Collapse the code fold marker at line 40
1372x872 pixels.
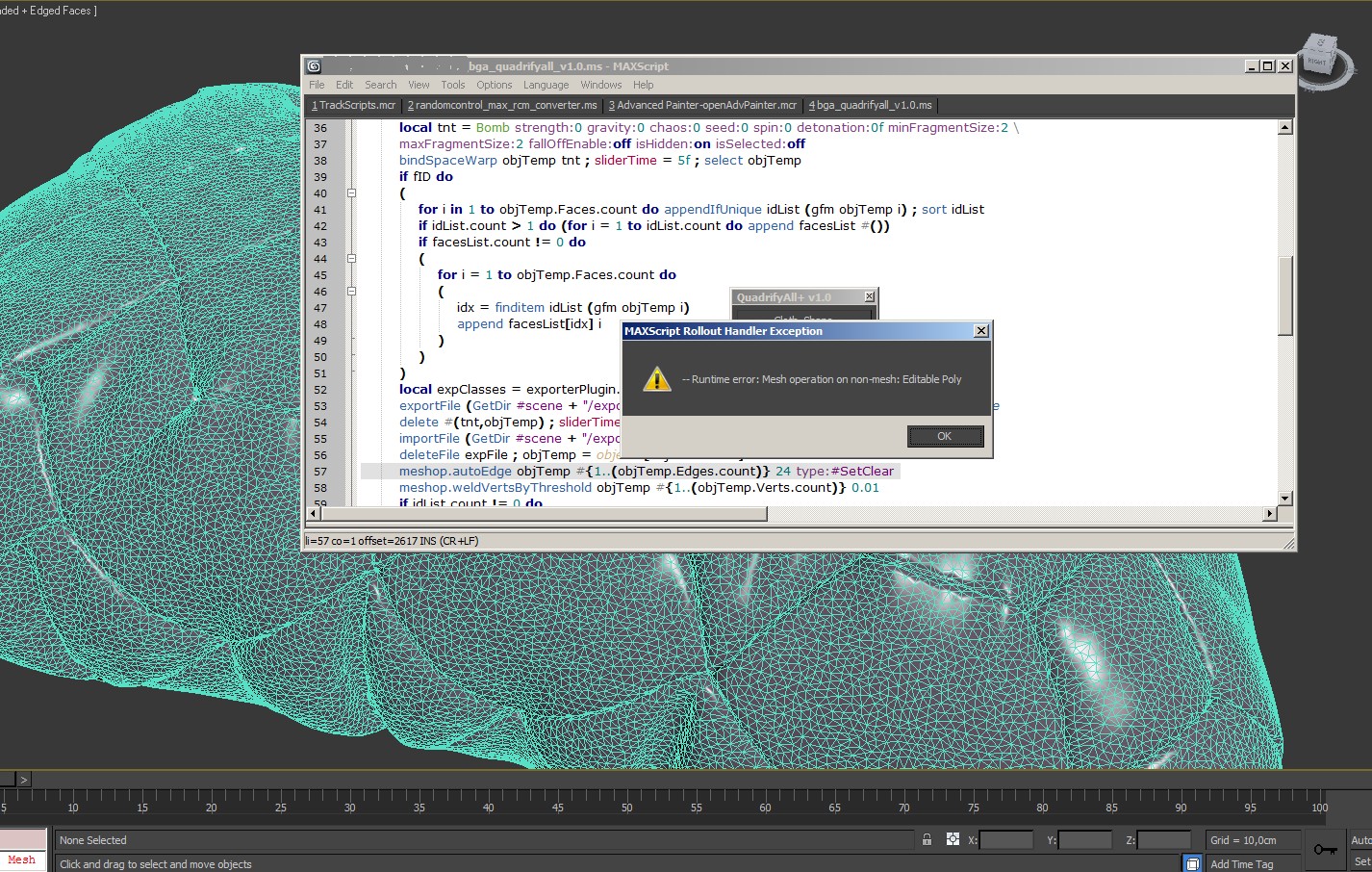(x=352, y=192)
